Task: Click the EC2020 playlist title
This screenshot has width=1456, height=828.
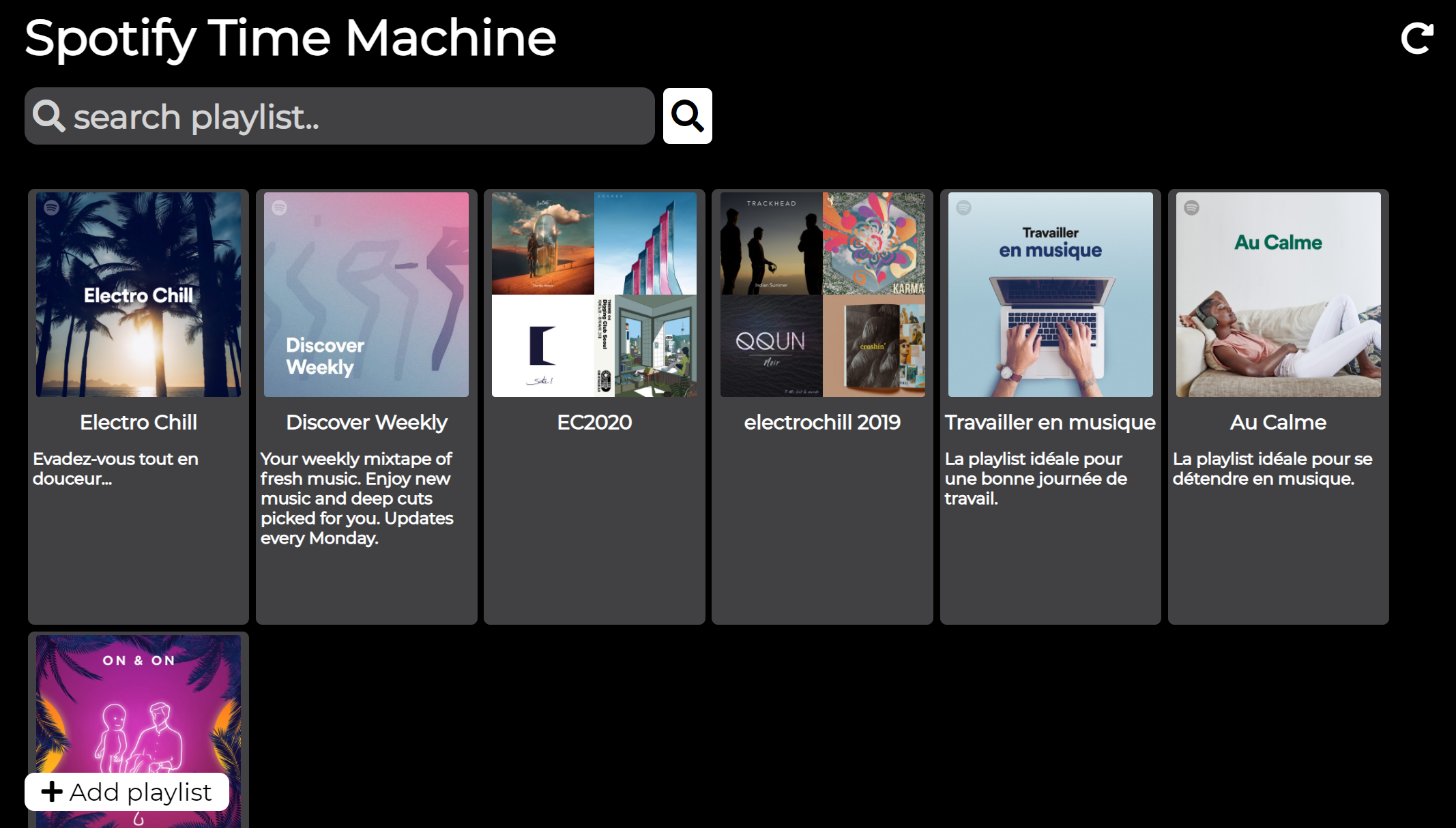Action: 594,422
